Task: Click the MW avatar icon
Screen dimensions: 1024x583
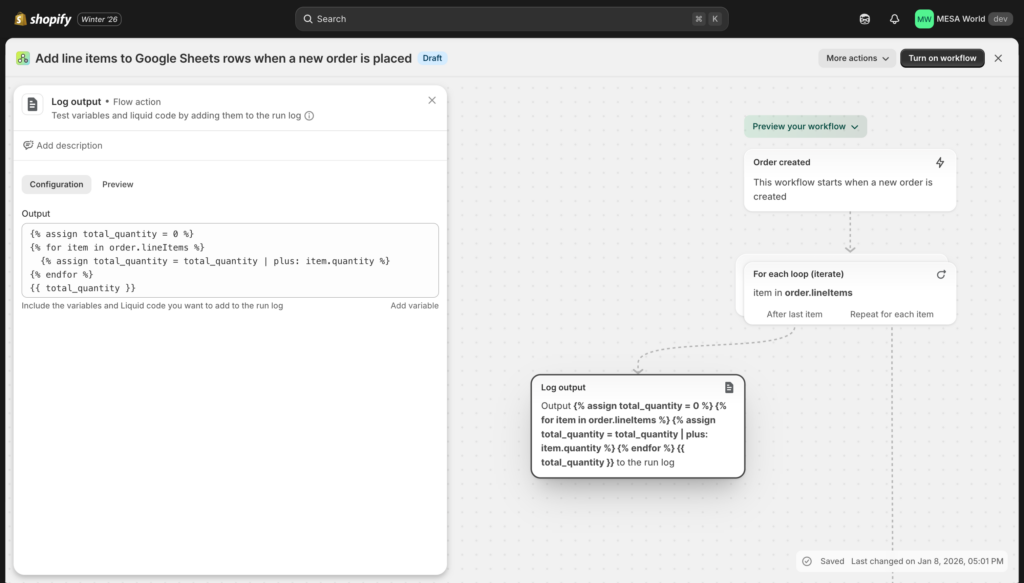Action: 923,19
